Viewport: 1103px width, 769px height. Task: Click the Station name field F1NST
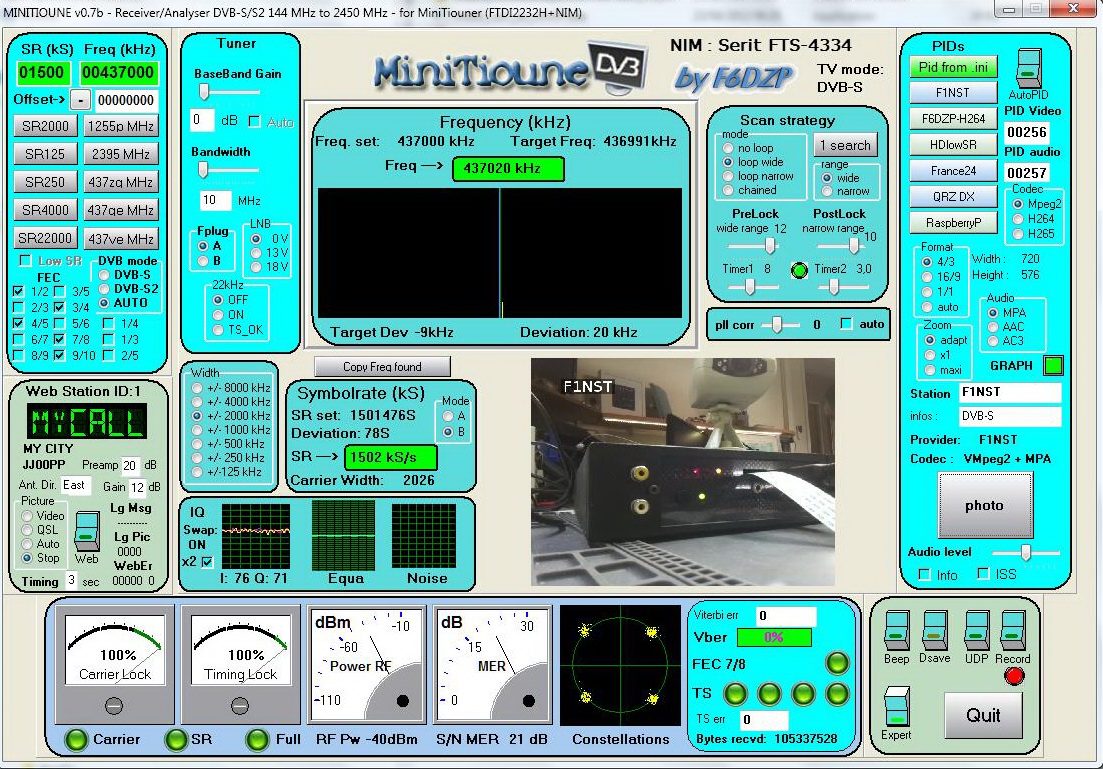pos(1010,393)
